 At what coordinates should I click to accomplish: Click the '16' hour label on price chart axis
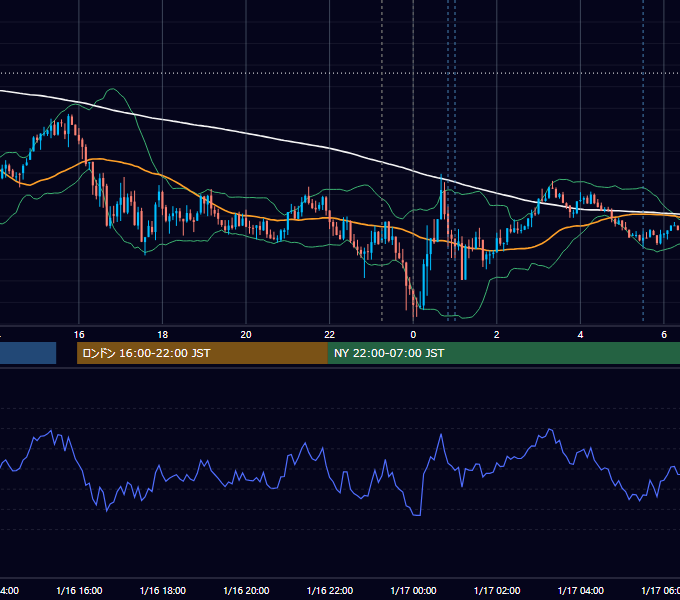click(79, 335)
